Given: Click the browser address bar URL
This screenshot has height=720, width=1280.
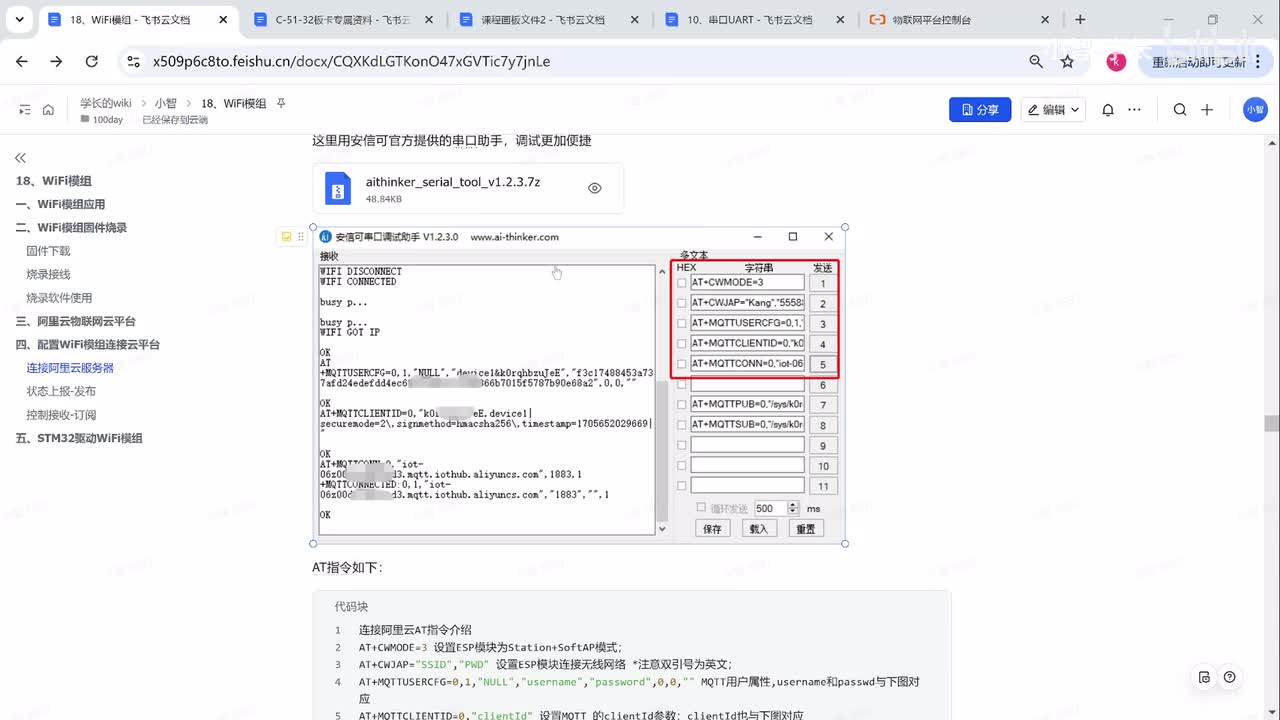Looking at the screenshot, I should pos(351,61).
